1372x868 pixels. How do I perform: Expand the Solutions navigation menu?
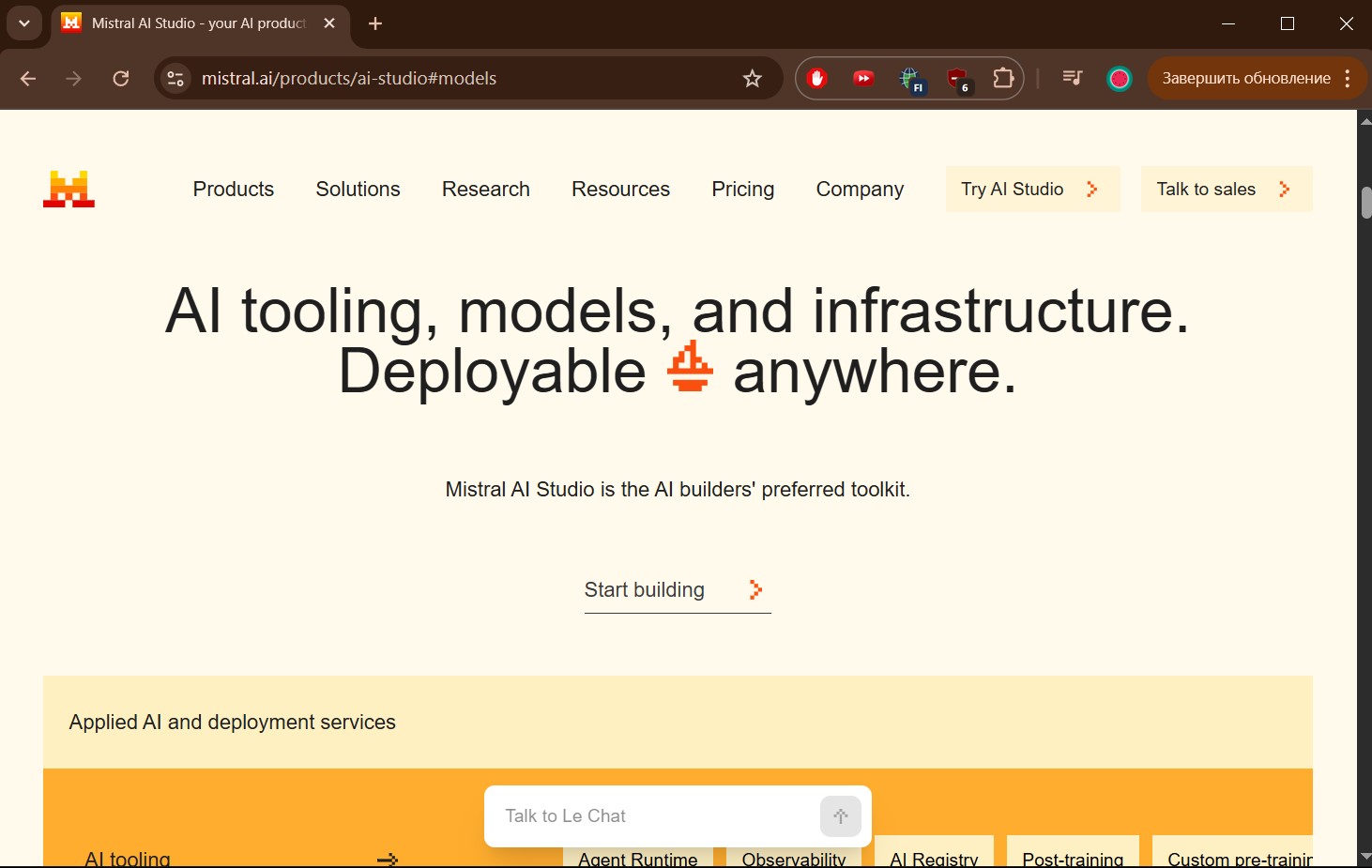coord(358,190)
